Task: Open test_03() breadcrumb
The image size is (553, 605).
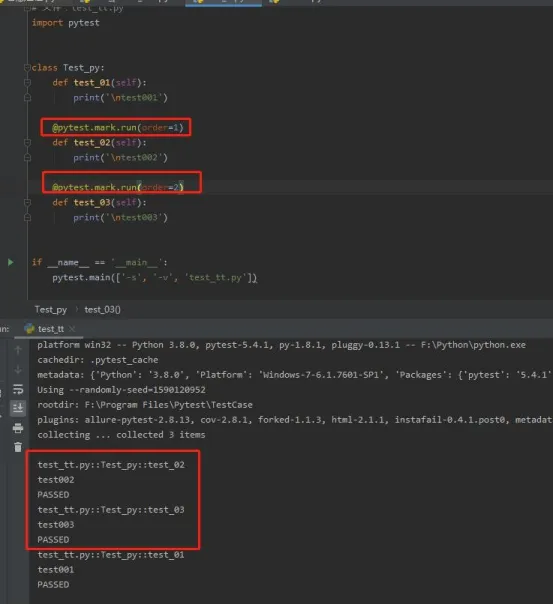Action: coord(102,310)
